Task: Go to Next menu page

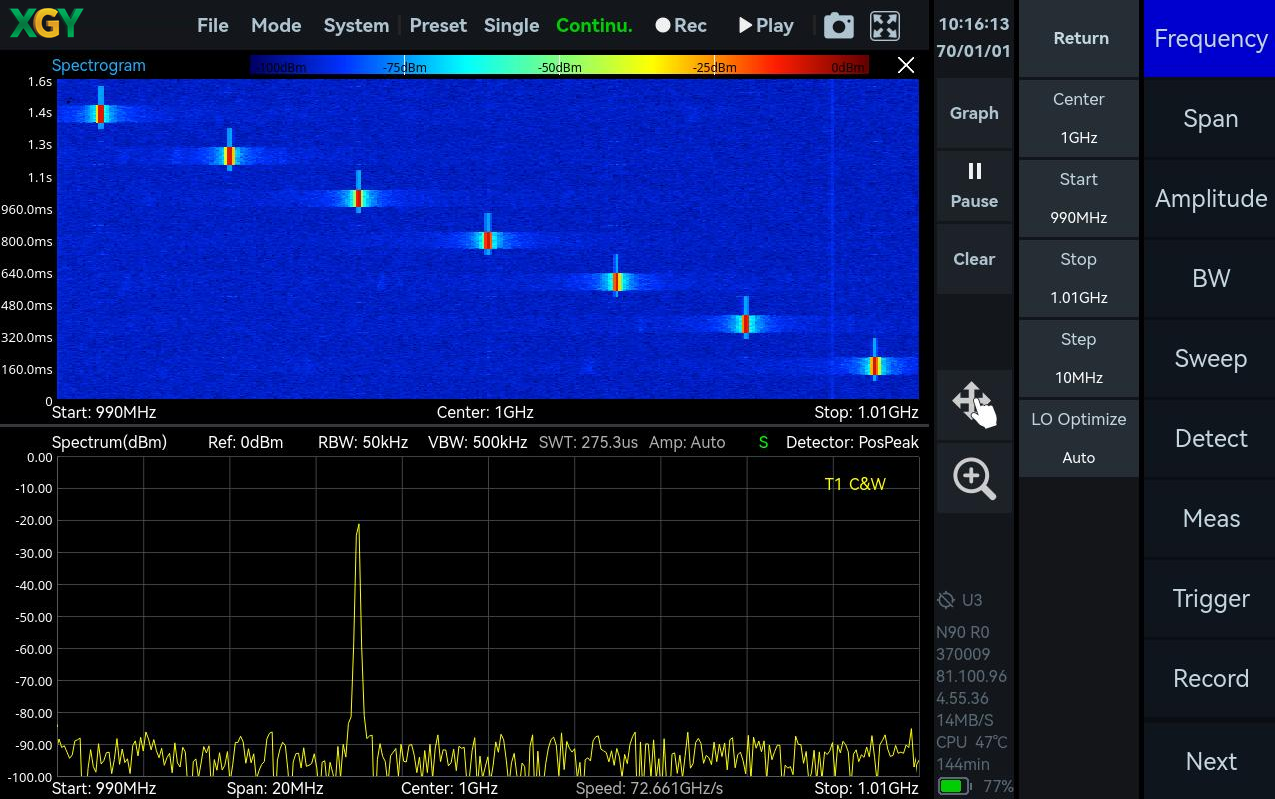Action: coord(1210,761)
